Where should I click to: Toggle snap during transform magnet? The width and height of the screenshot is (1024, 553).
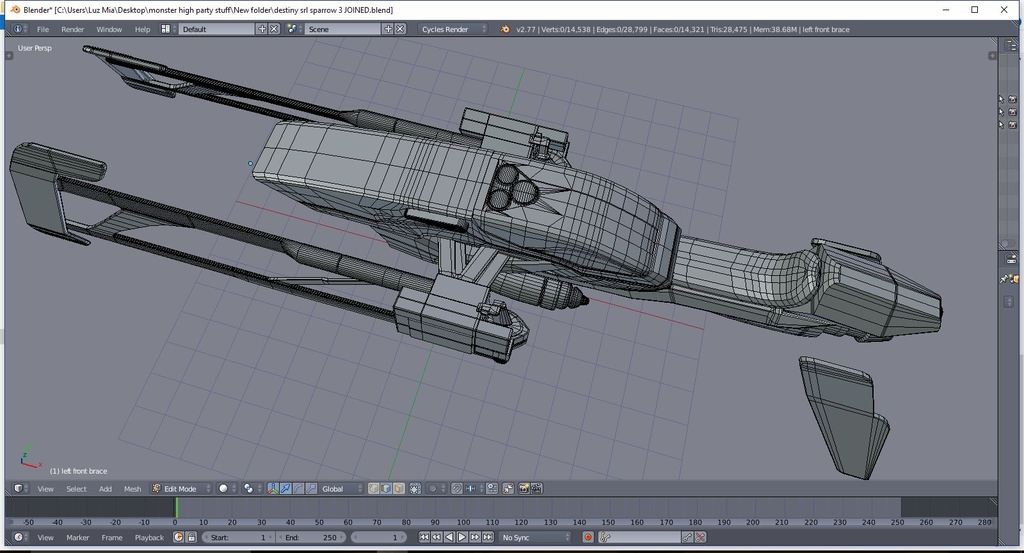coord(456,489)
